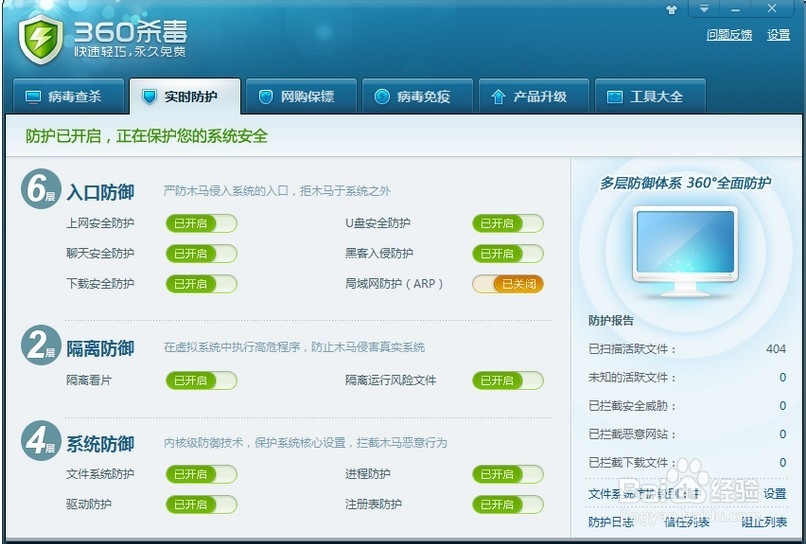This screenshot has height=544, width=806.
Task: Click the 入口防御 section heading
Action: (101, 192)
